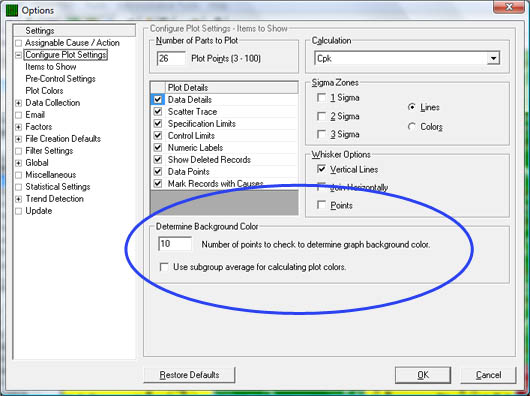Open Items to Show subsection
This screenshot has height=396, width=530.
click(51, 67)
